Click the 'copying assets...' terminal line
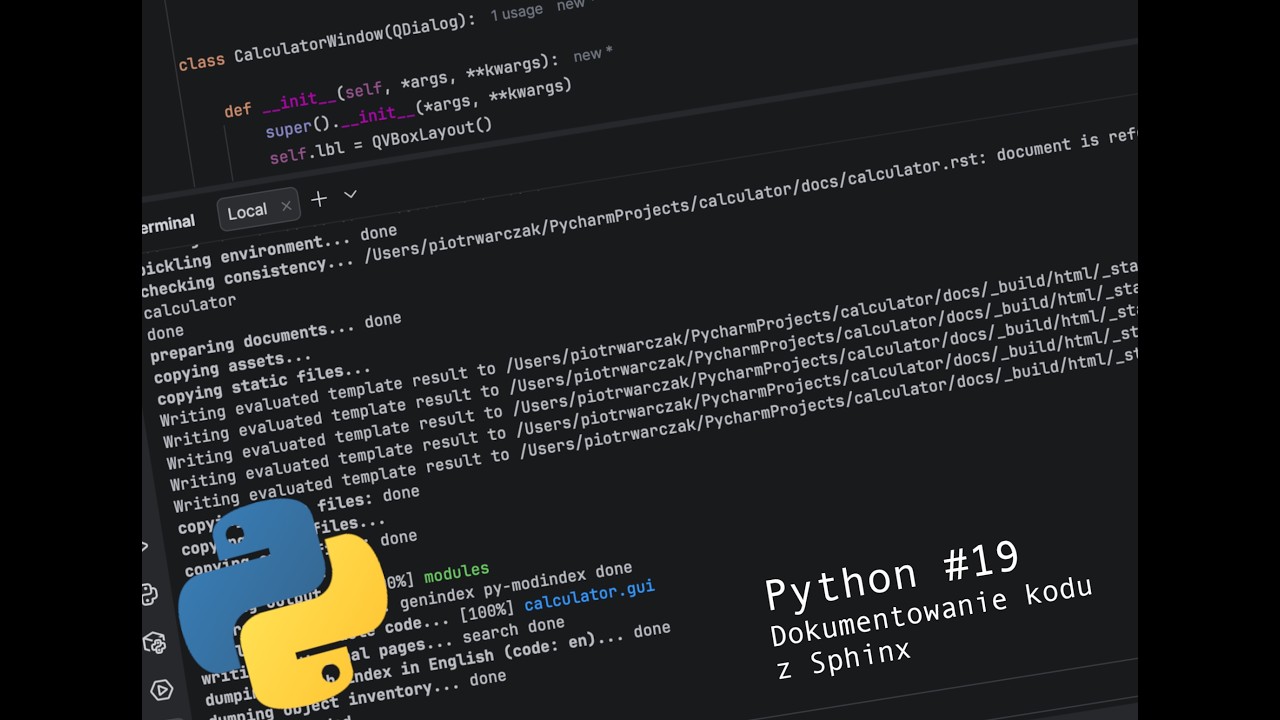This screenshot has height=720, width=1280. pyautogui.click(x=232, y=367)
